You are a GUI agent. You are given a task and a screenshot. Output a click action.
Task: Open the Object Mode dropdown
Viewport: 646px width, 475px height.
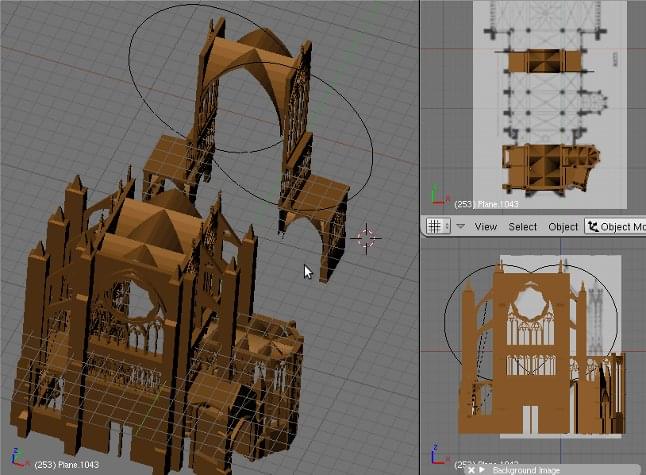tap(615, 227)
